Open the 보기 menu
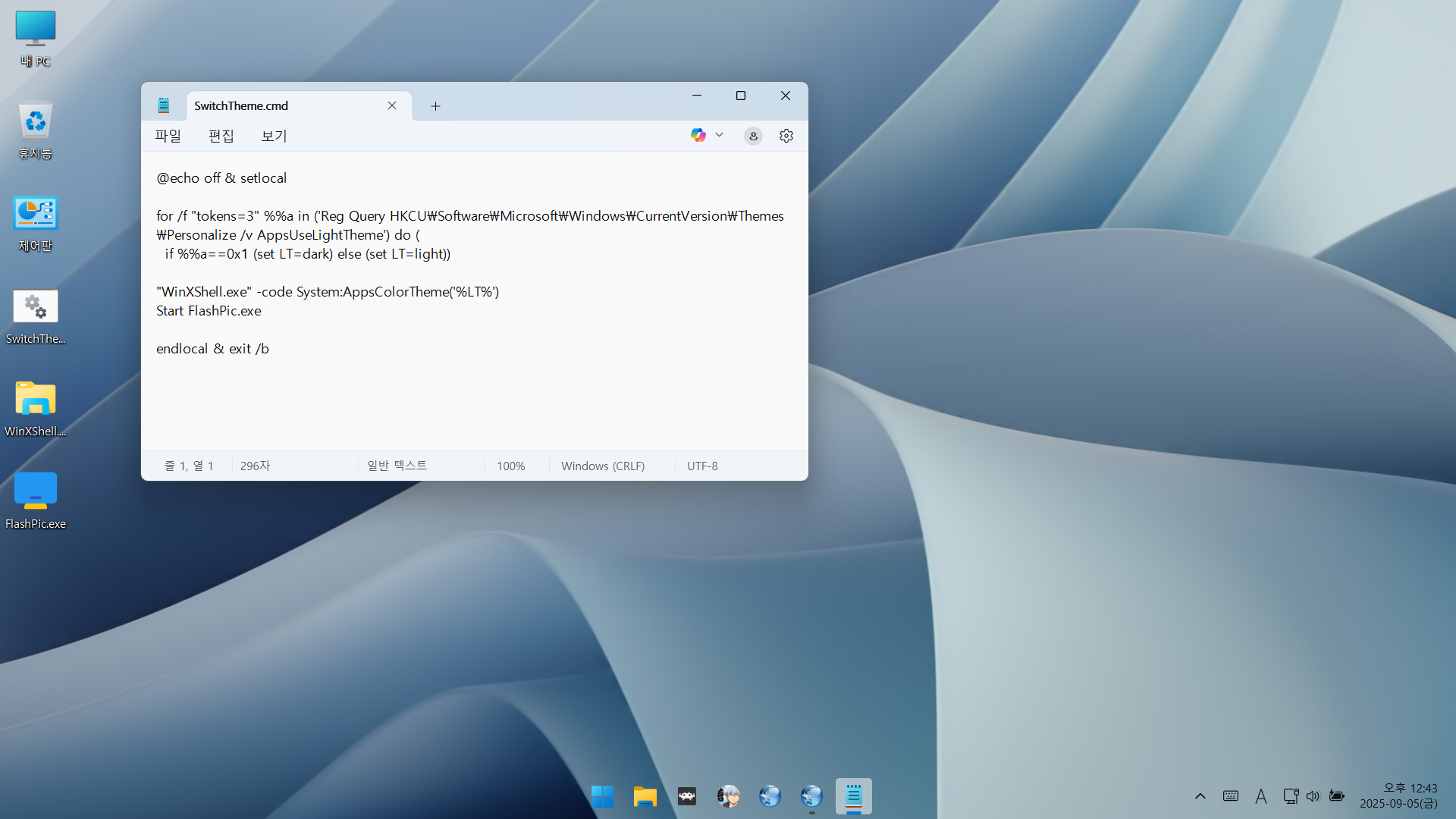The width and height of the screenshot is (1456, 819). click(274, 136)
